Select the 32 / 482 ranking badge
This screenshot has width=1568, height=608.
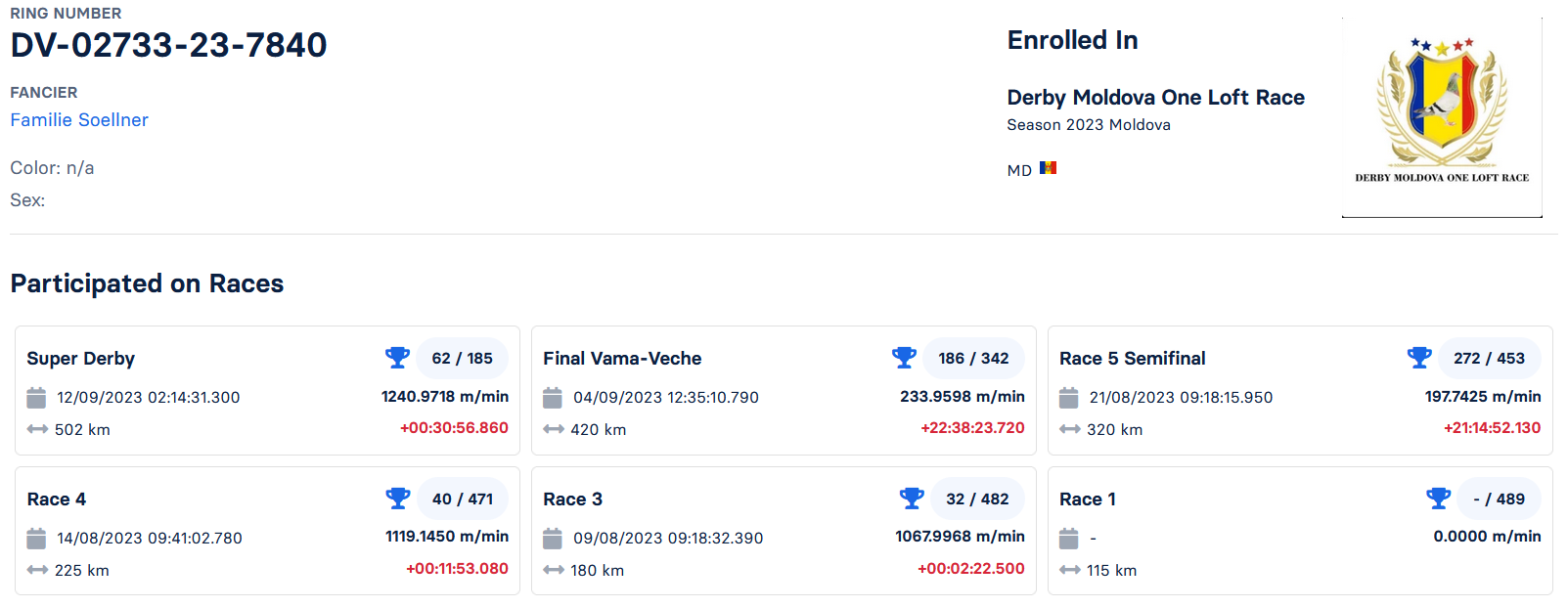click(x=977, y=499)
